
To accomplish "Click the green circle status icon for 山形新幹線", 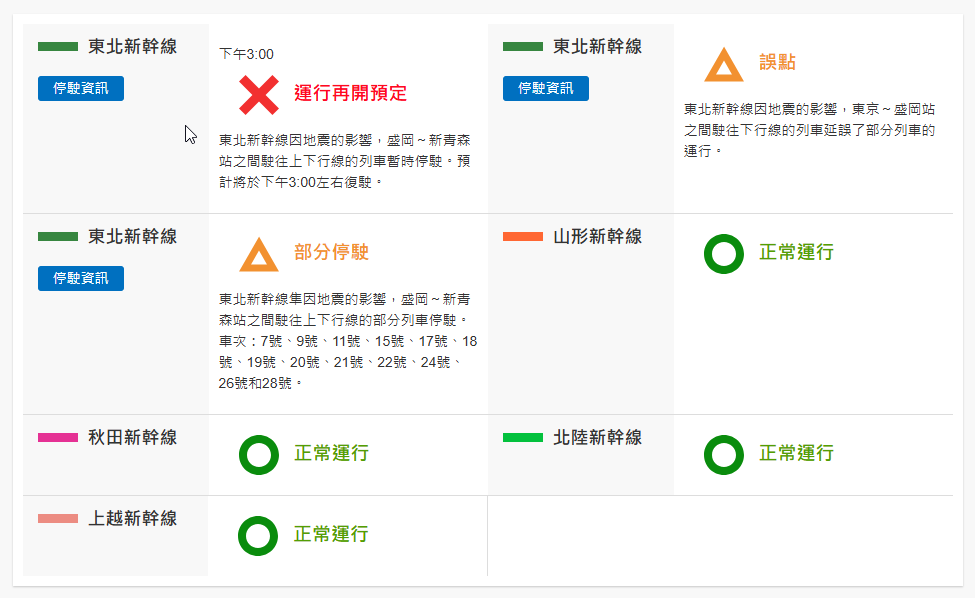I will click(723, 253).
